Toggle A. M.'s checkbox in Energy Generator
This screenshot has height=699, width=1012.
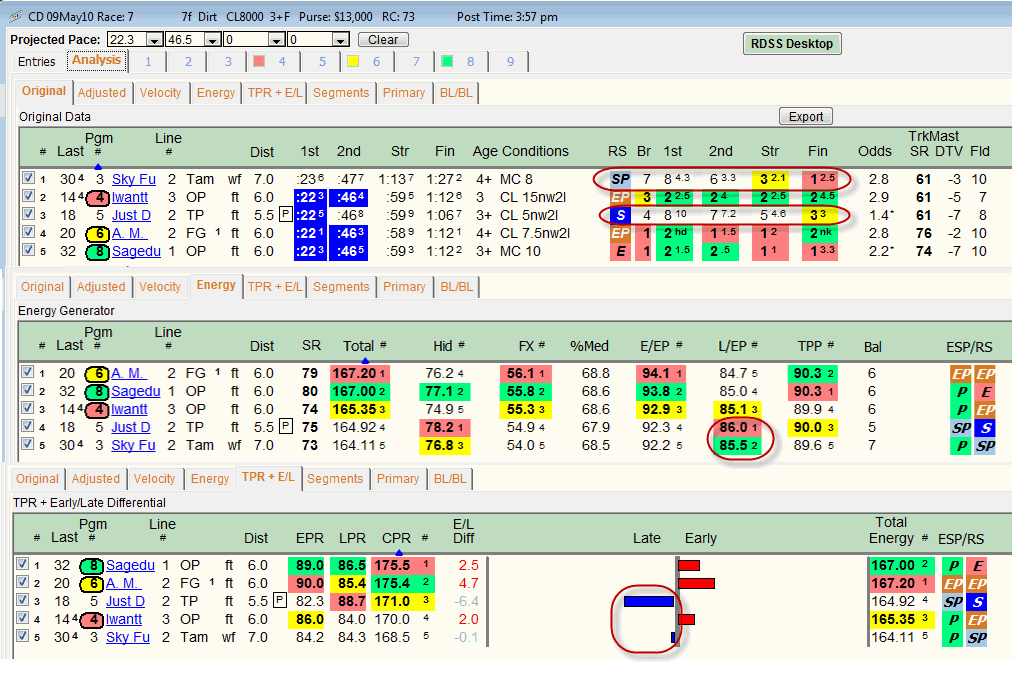27,372
